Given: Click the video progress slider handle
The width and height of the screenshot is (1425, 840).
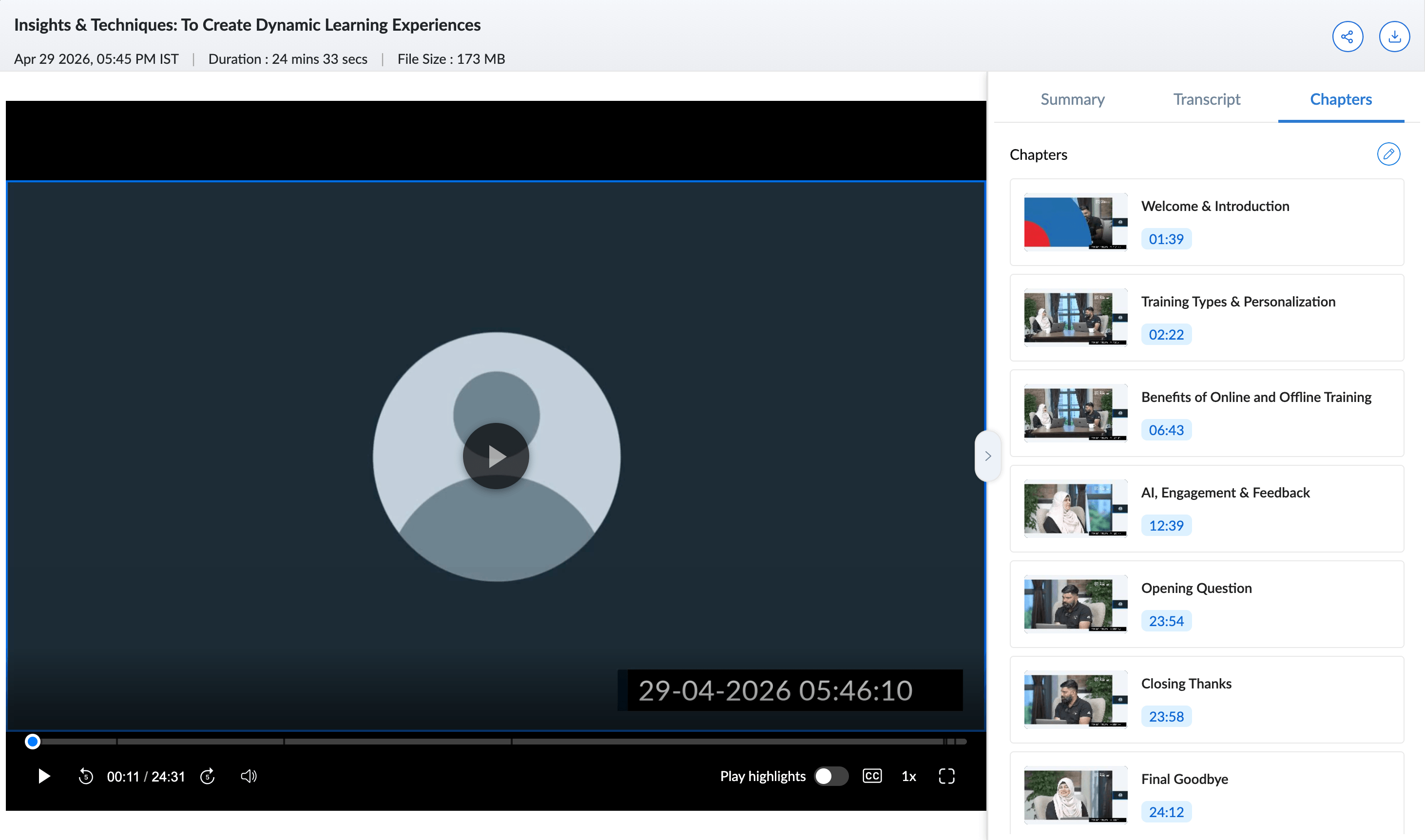Looking at the screenshot, I should pyautogui.click(x=33, y=742).
